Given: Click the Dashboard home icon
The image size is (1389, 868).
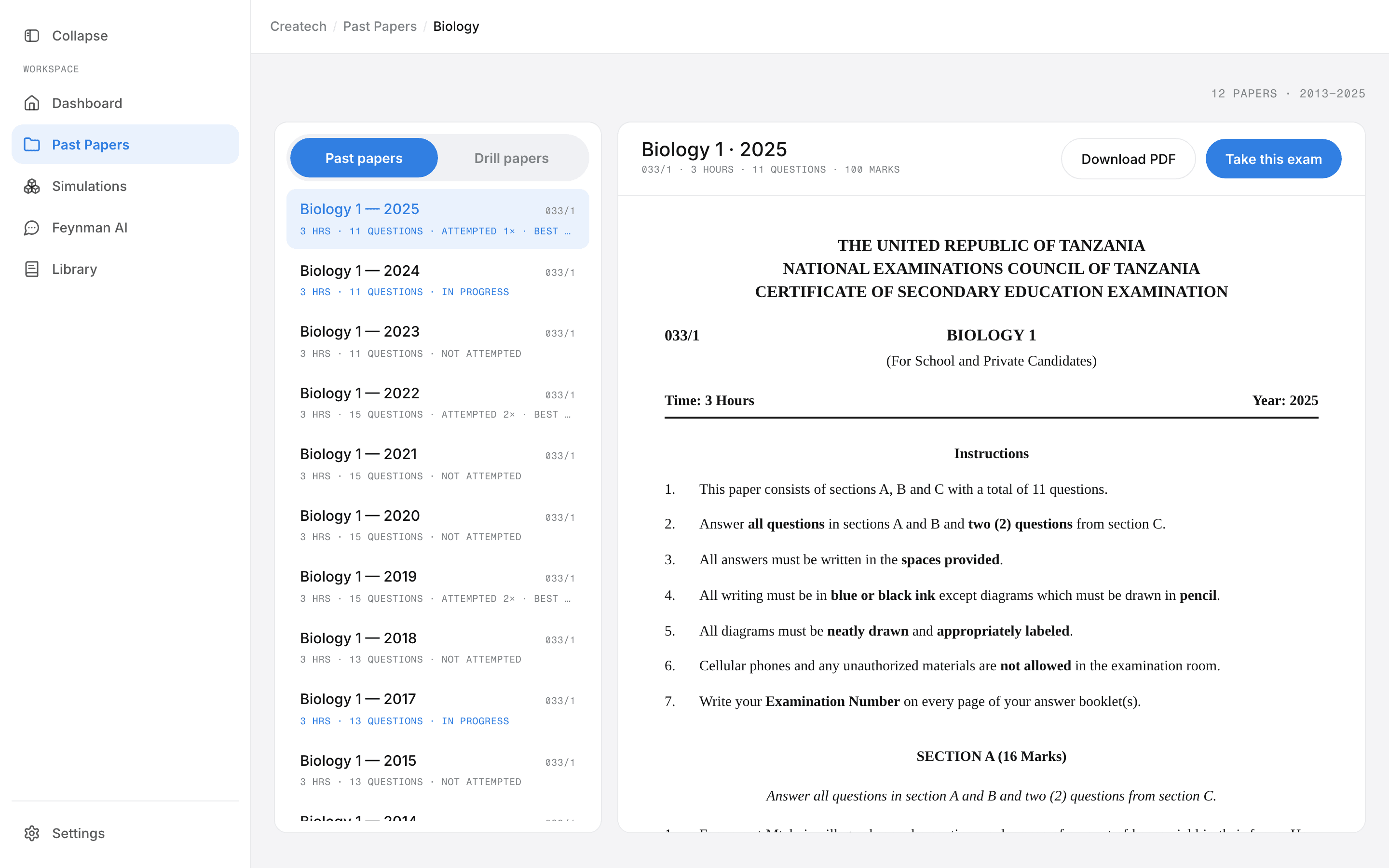Looking at the screenshot, I should point(31,103).
